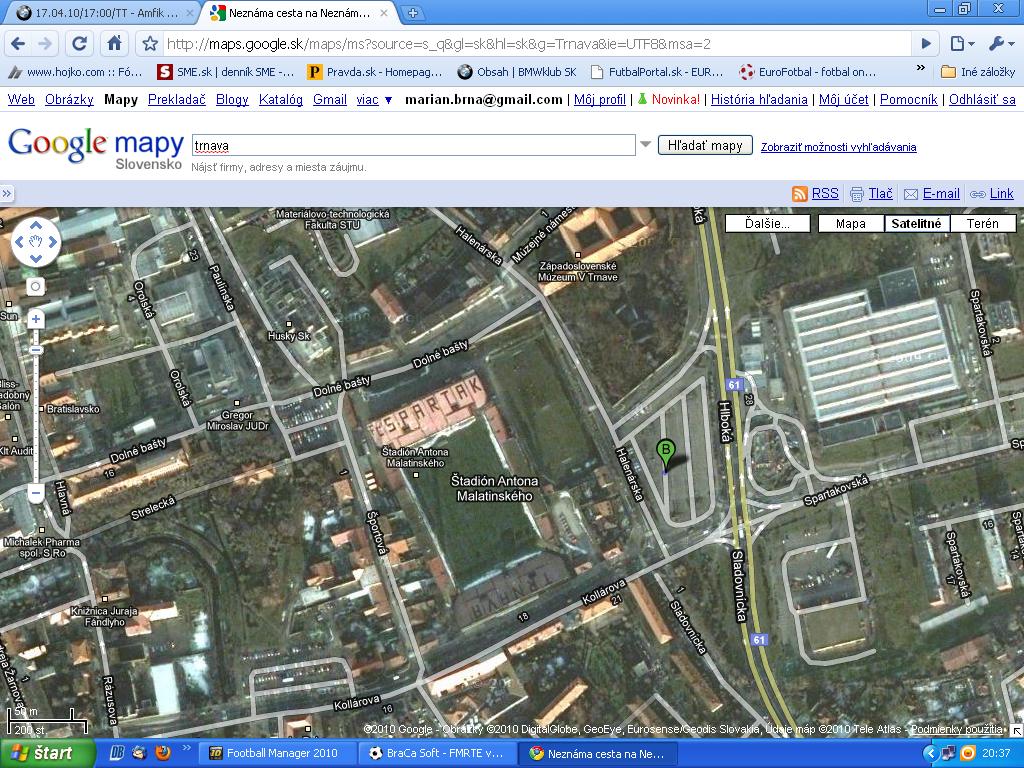Click the pan navigation control's center hand icon
The height and width of the screenshot is (768, 1024).
pyautogui.click(x=36, y=241)
